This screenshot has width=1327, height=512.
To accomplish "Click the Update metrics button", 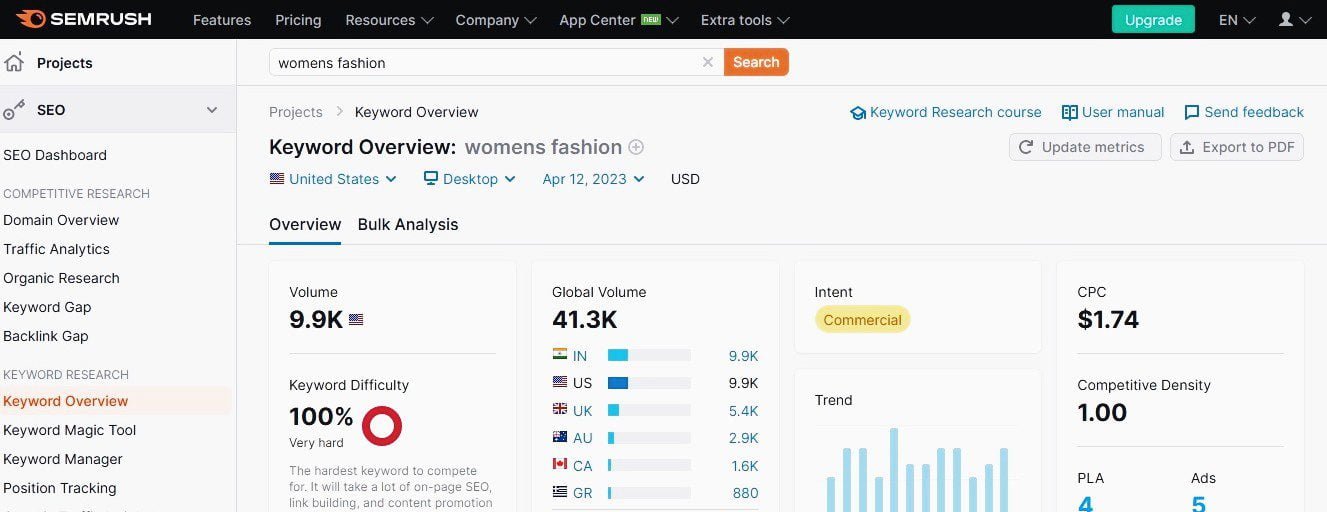I will click(1085, 147).
